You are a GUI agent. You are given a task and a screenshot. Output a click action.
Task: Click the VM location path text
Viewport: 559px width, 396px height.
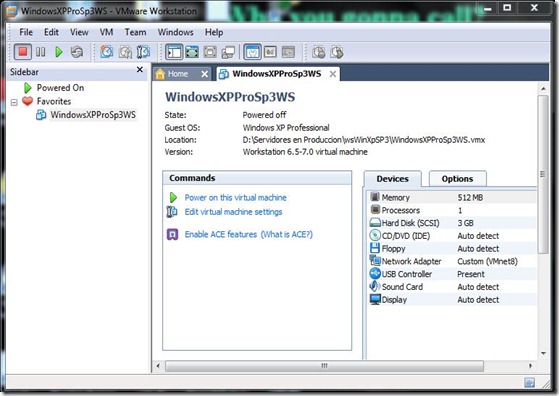coord(364,140)
